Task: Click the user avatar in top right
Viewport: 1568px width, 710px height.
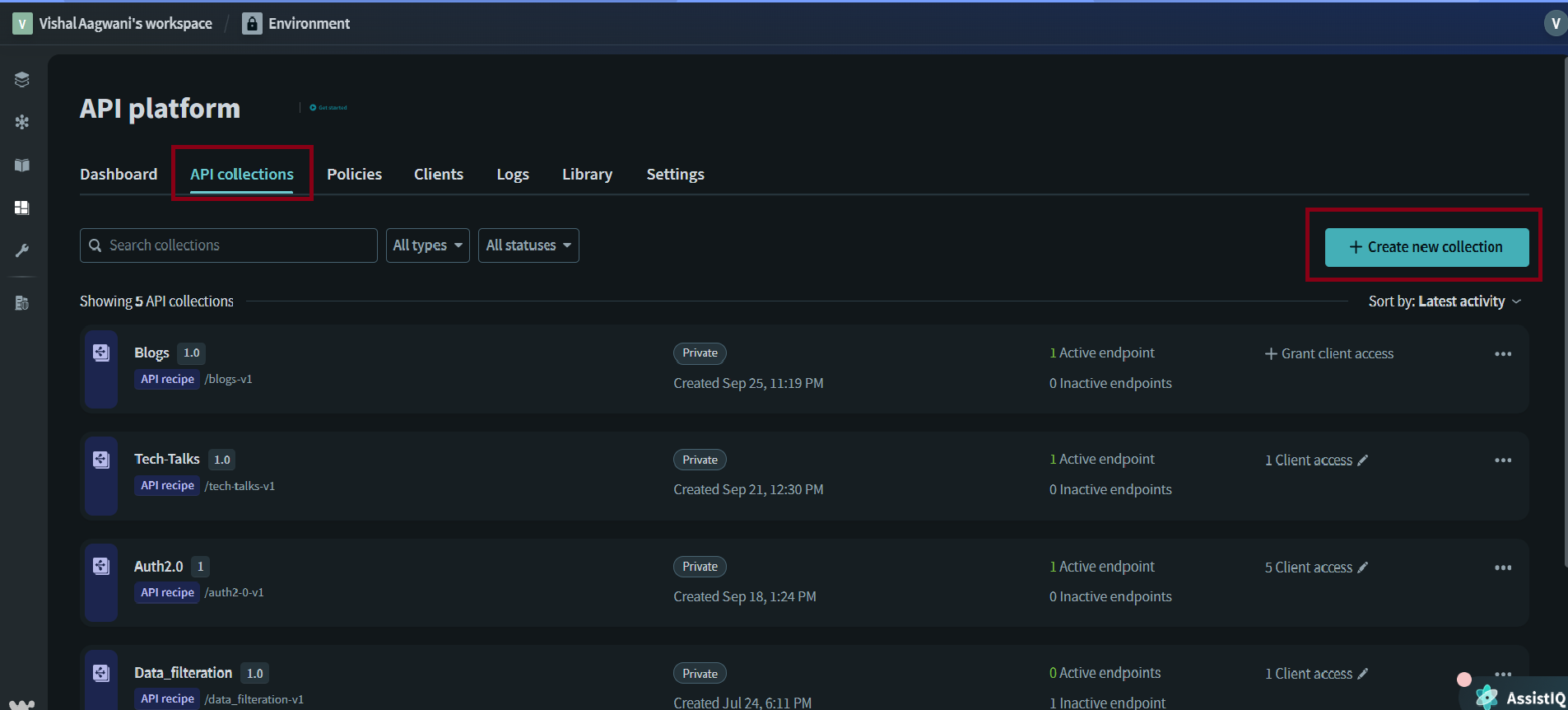Action: tap(1555, 23)
